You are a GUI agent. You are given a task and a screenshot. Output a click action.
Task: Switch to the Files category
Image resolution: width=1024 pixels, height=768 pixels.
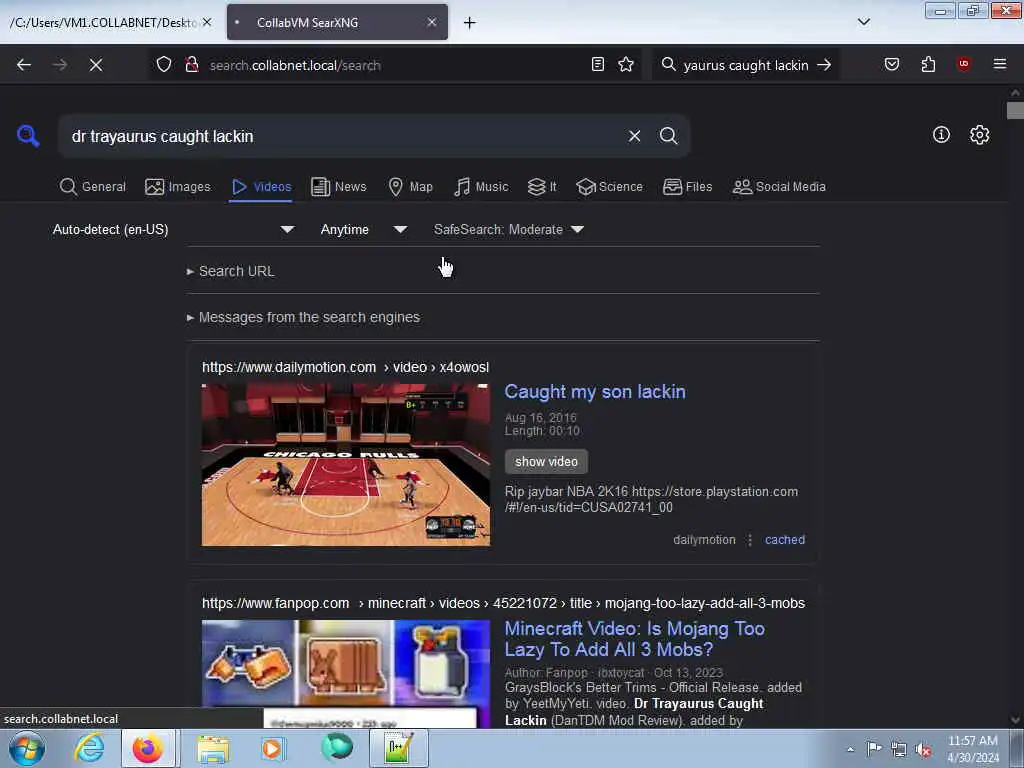tap(688, 187)
